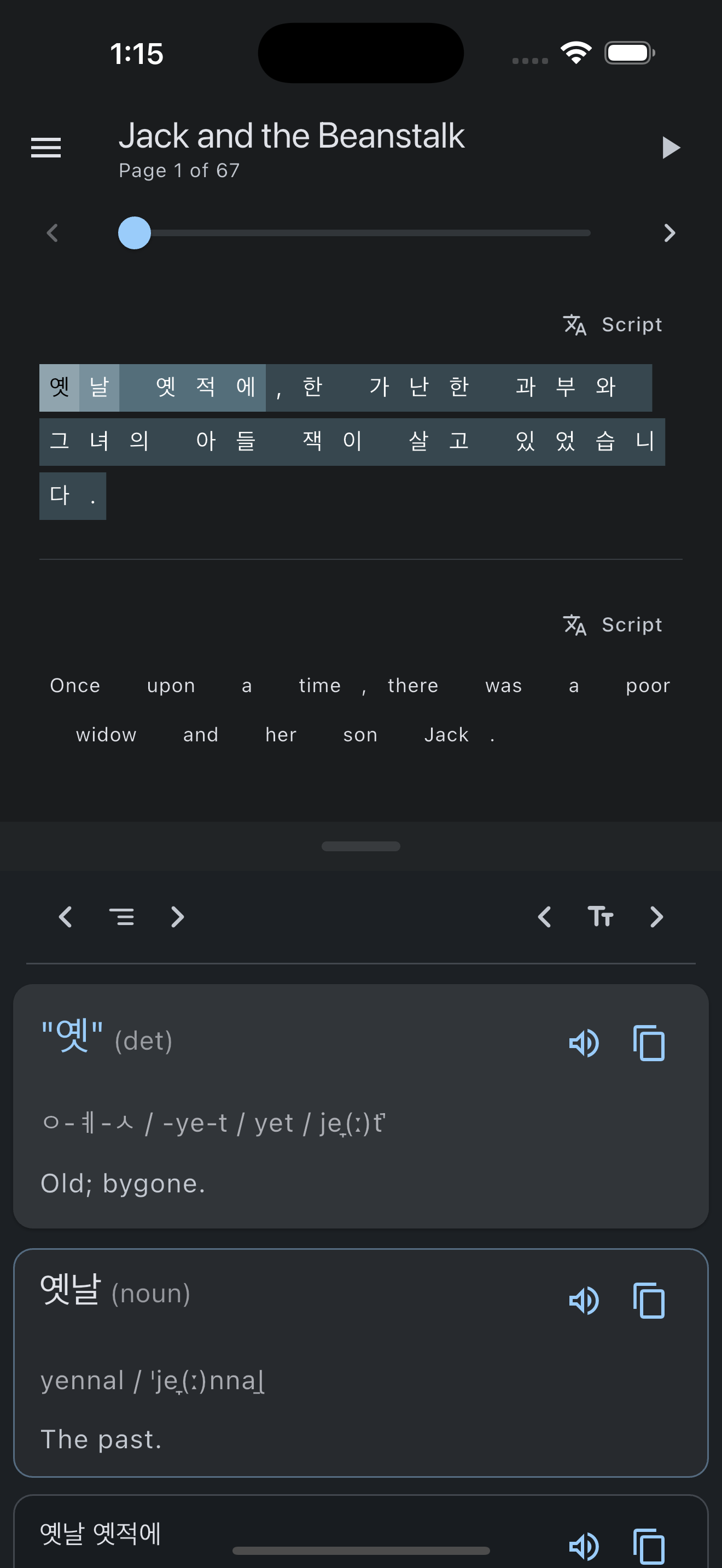Show previous definition with left arrow

click(66, 916)
